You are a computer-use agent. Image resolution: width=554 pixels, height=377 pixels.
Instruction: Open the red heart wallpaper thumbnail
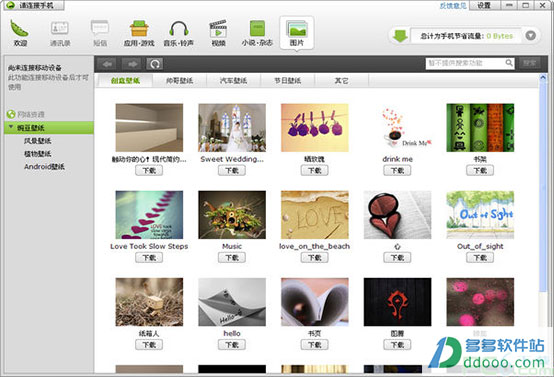pos(397,215)
